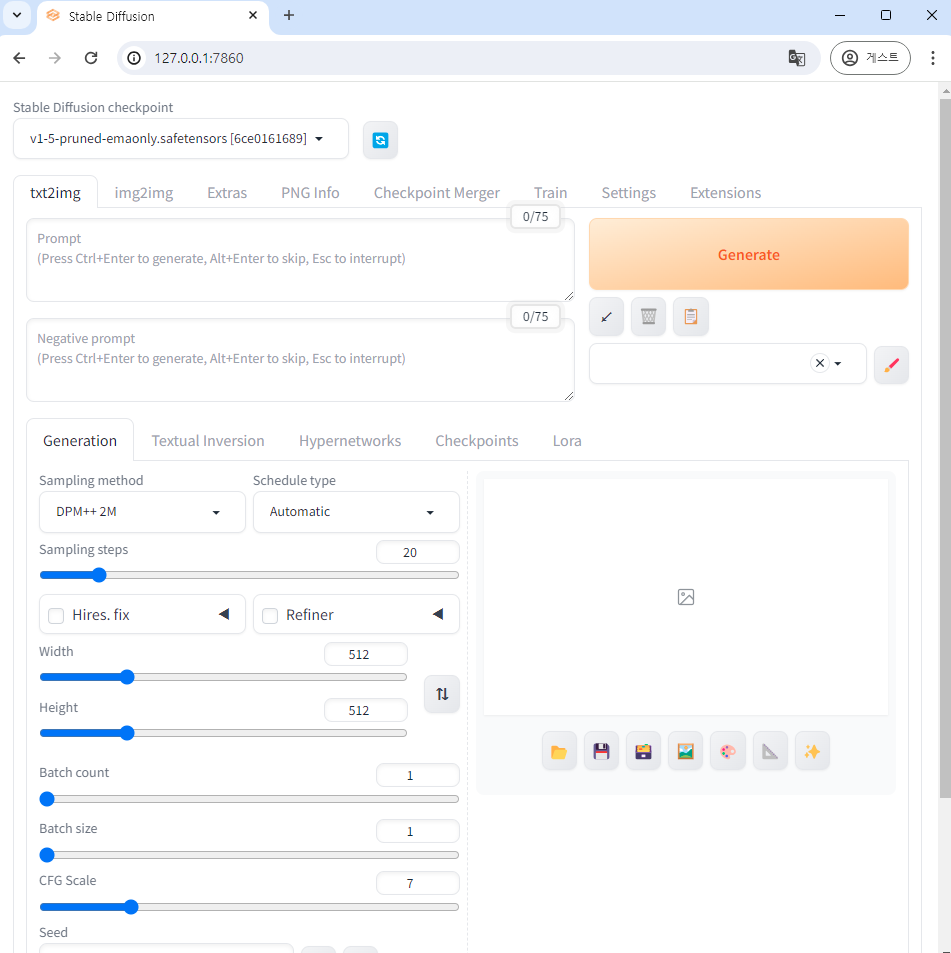The width and height of the screenshot is (951, 953).
Task: Select the Textual Inversion tab
Action: click(x=208, y=441)
